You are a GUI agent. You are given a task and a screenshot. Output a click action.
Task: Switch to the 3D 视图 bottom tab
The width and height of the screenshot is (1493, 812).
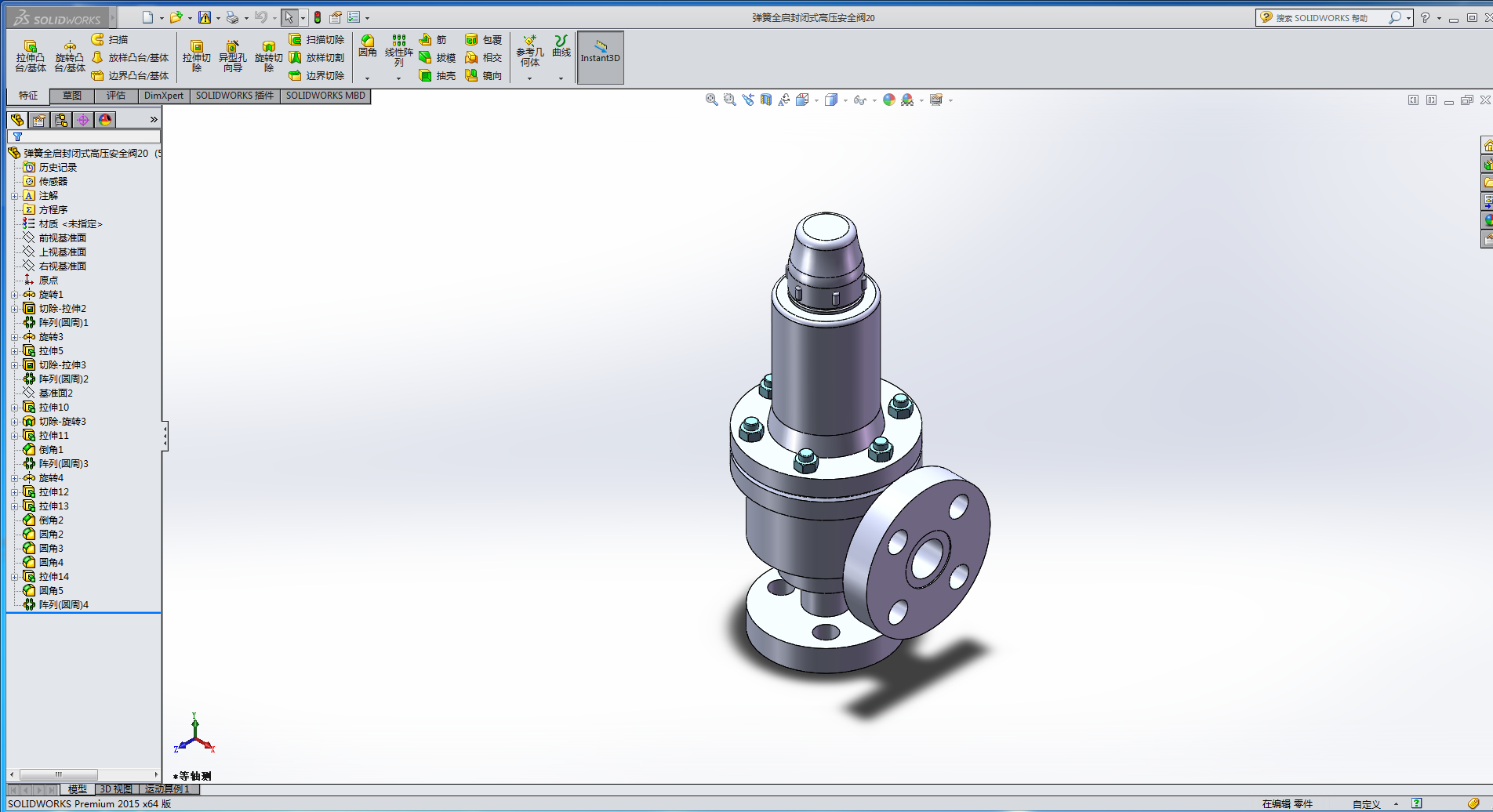coord(116,789)
